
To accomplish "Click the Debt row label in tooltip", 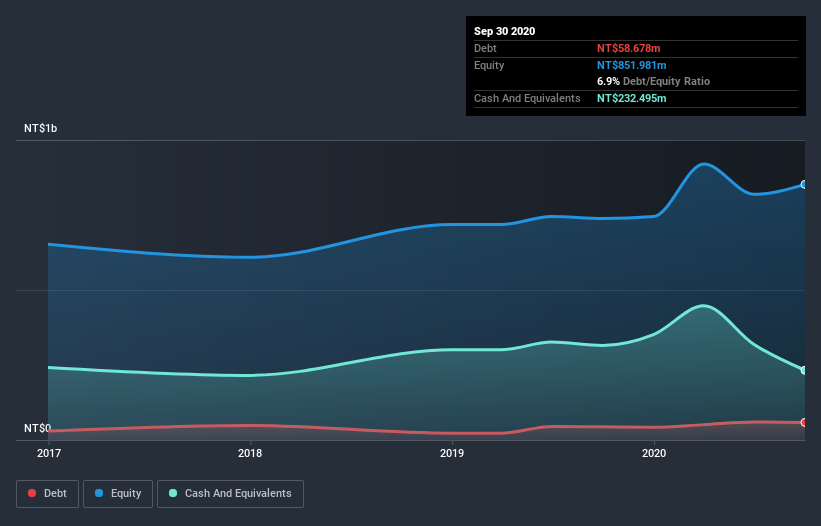I will tap(485, 48).
